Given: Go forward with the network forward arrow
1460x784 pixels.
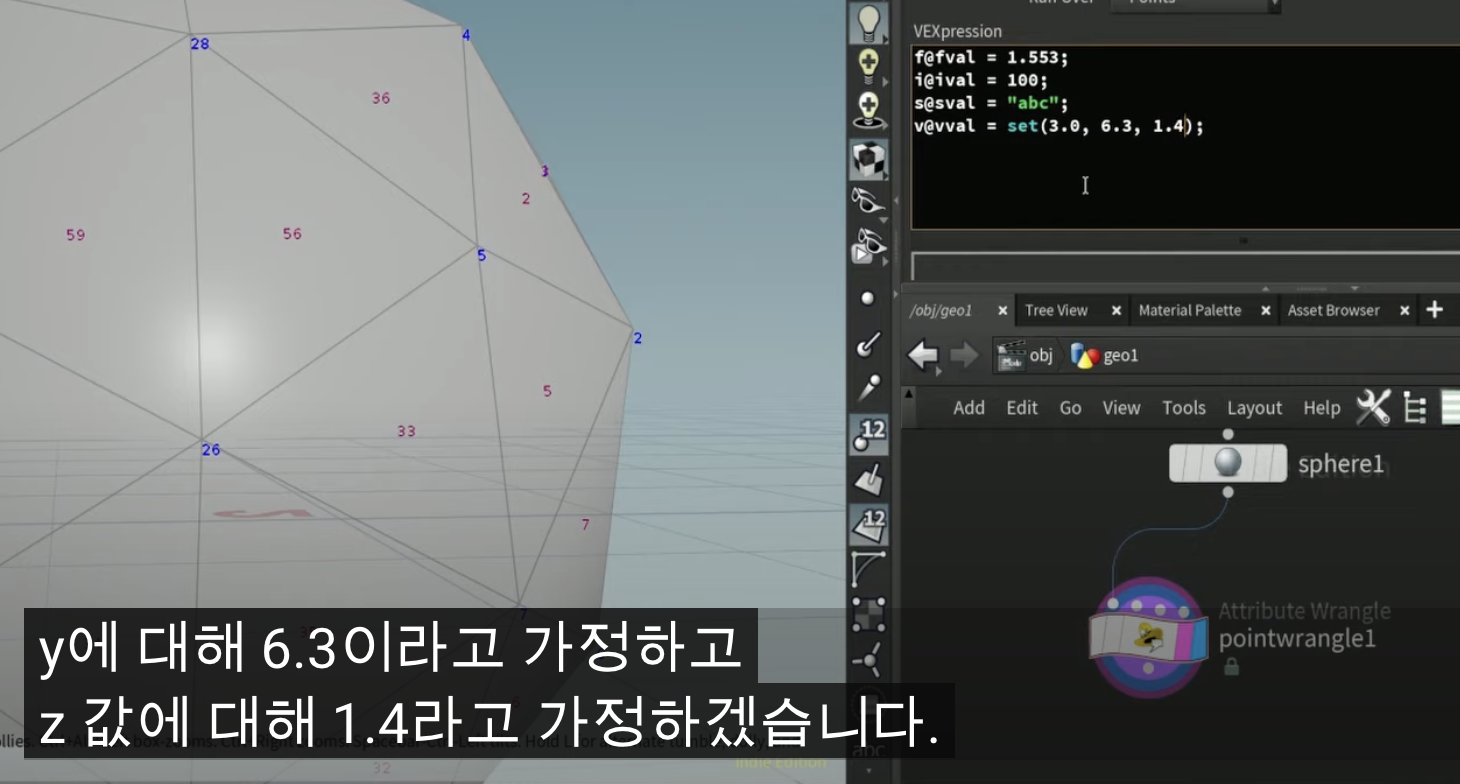Looking at the screenshot, I should (x=963, y=356).
